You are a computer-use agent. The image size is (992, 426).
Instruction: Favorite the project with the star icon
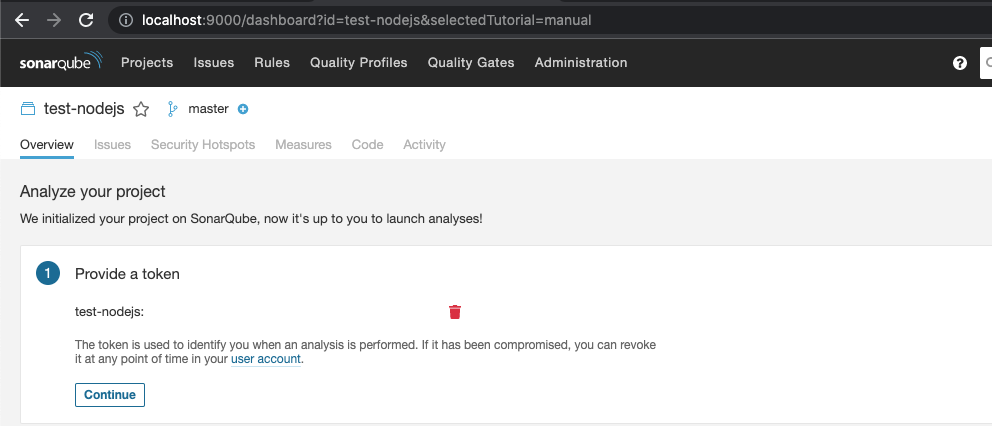[141, 109]
